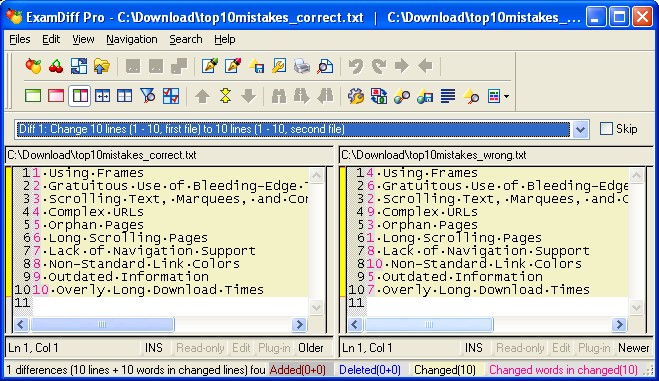Toggle the vertical split panes view button
This screenshot has height=381, width=659.
point(79,96)
